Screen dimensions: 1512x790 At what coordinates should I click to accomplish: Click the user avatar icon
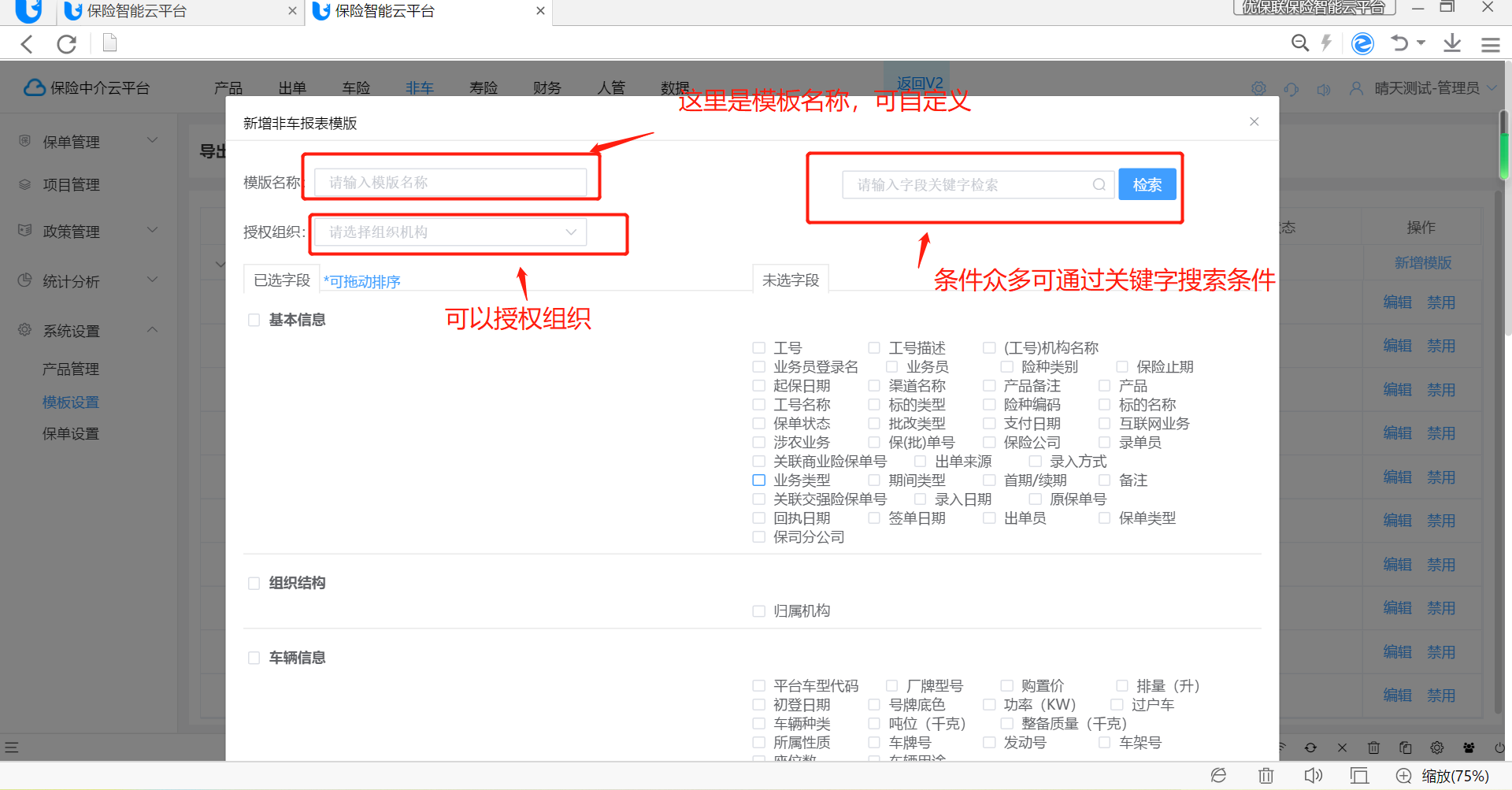1356,88
